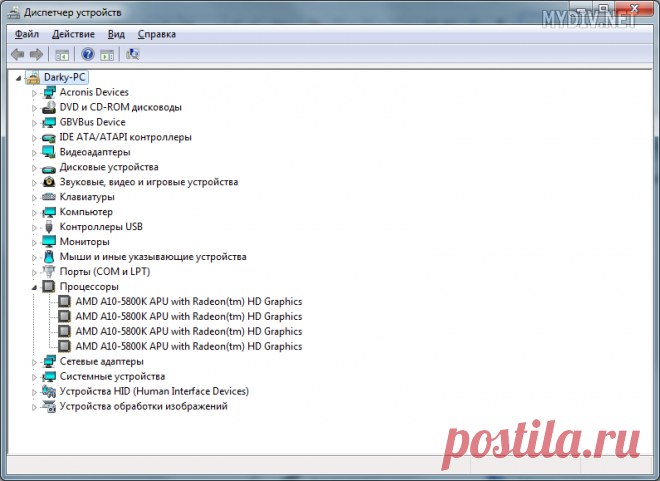The image size is (660, 481).
Task: Click the Процессоры chip icon
Action: click(49, 287)
